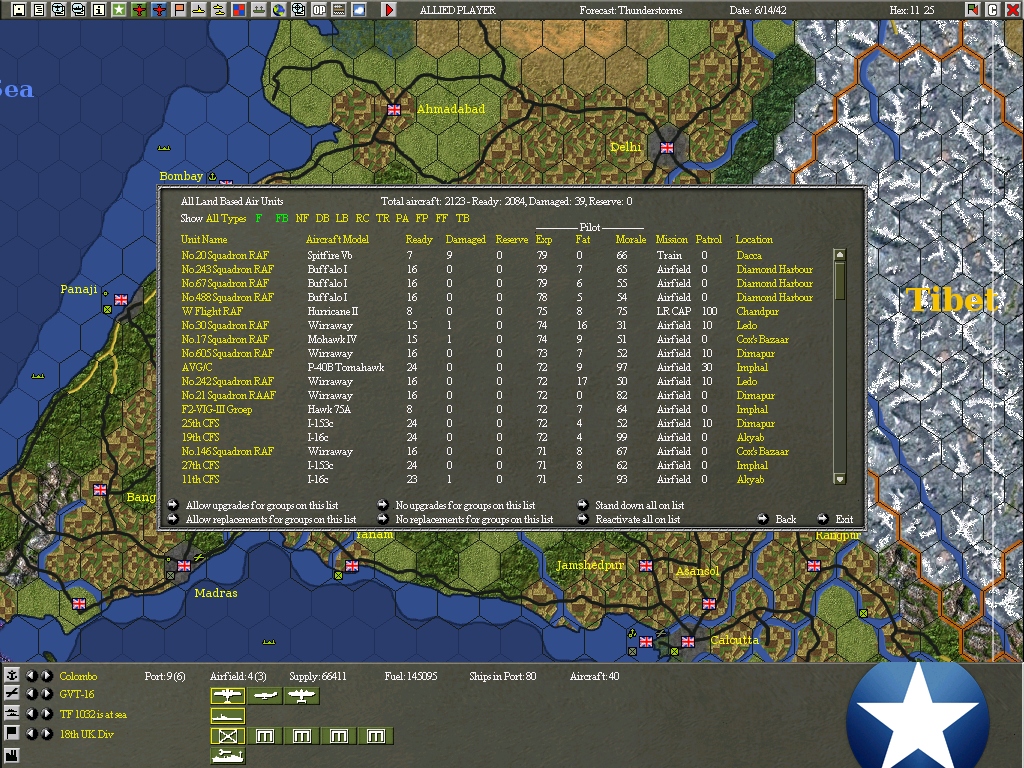
Task: Go to next land unit after 18th UK Div
Action: point(46,733)
